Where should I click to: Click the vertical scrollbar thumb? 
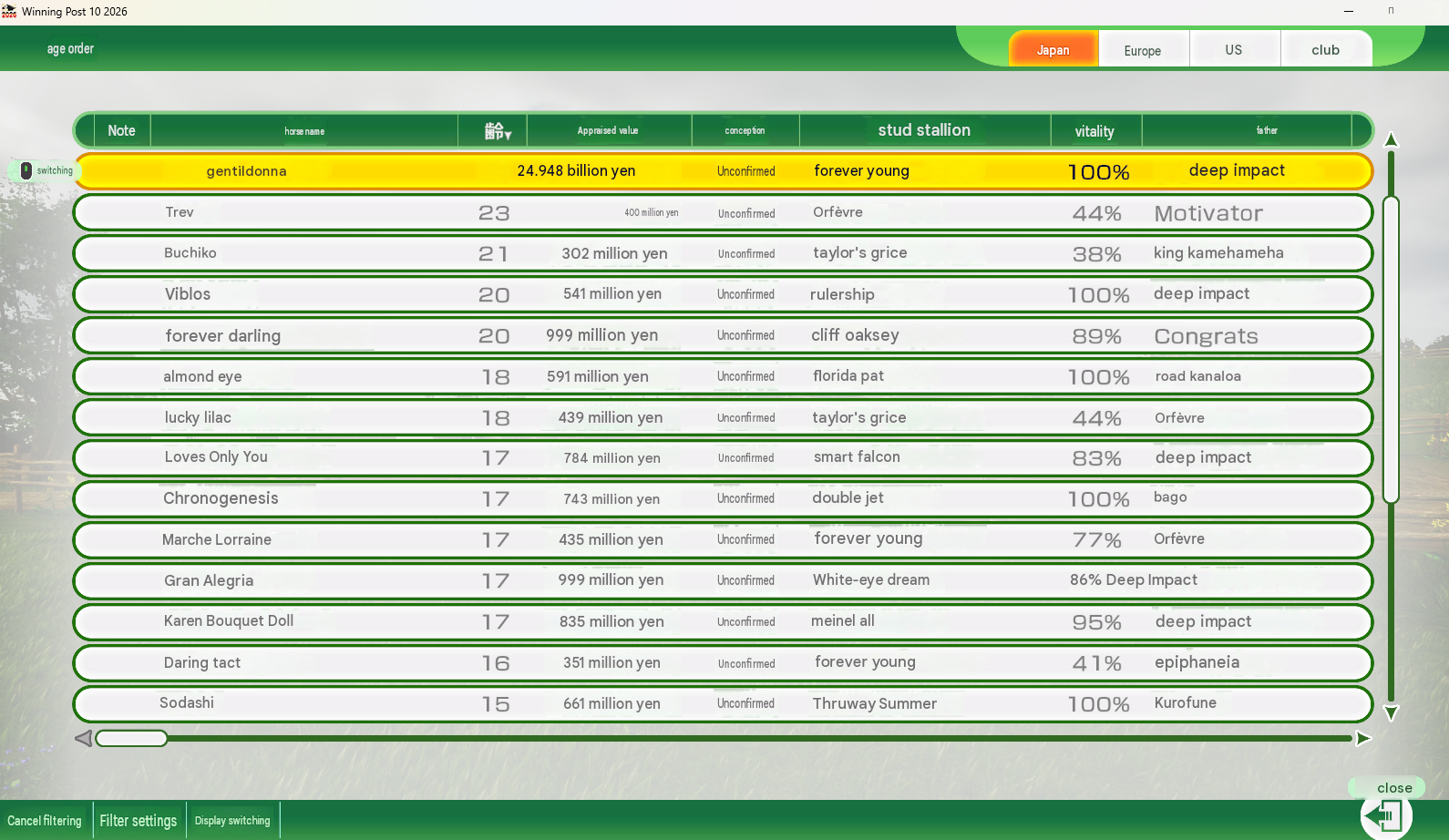[1391, 349]
